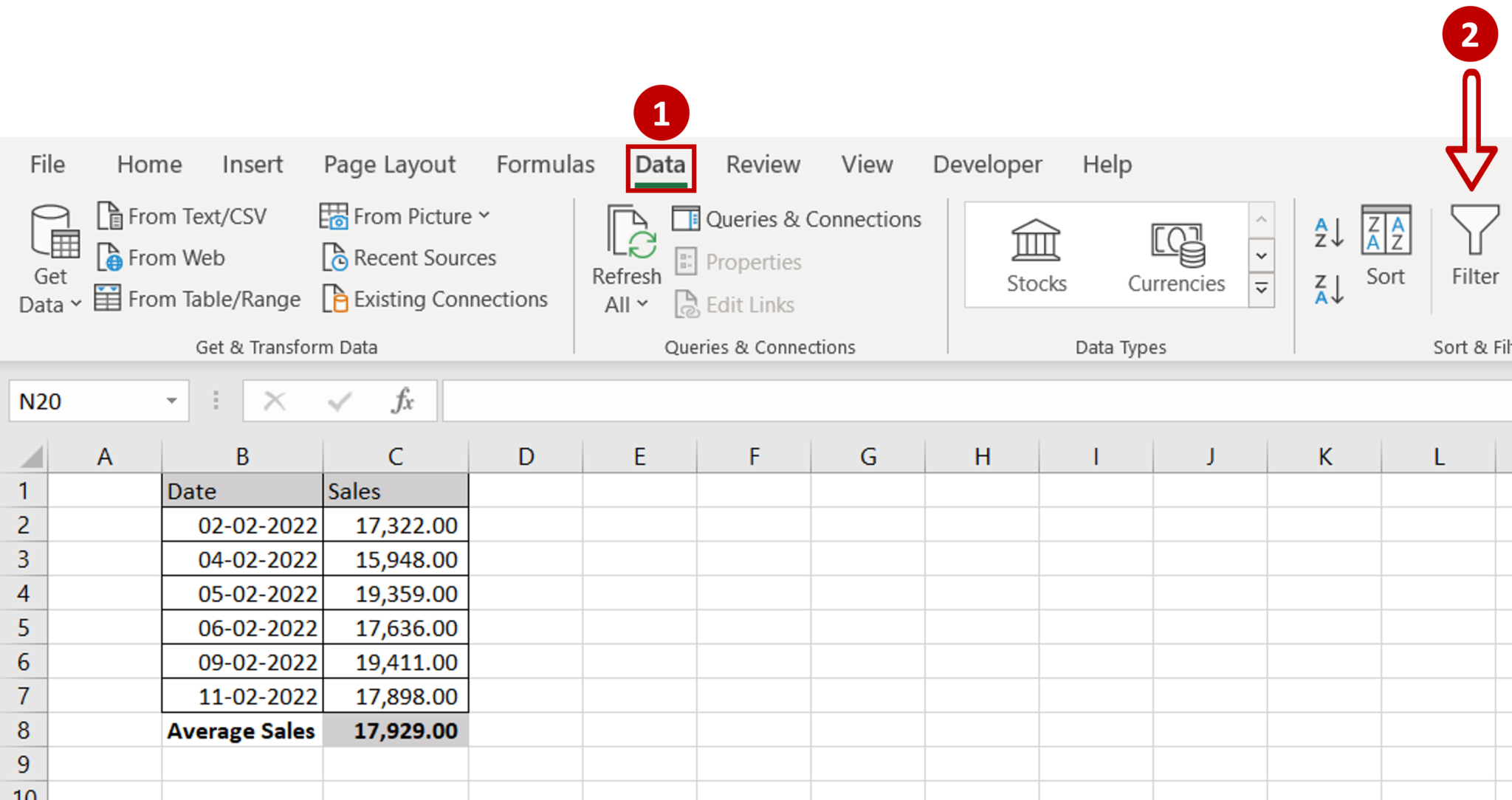Click the Properties button
This screenshot has width=1512, height=800.
coord(738,261)
